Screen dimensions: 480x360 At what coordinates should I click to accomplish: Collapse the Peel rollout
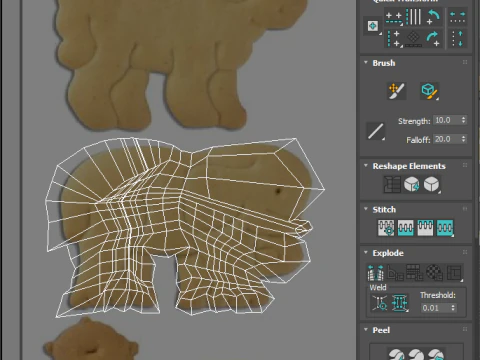366,329
